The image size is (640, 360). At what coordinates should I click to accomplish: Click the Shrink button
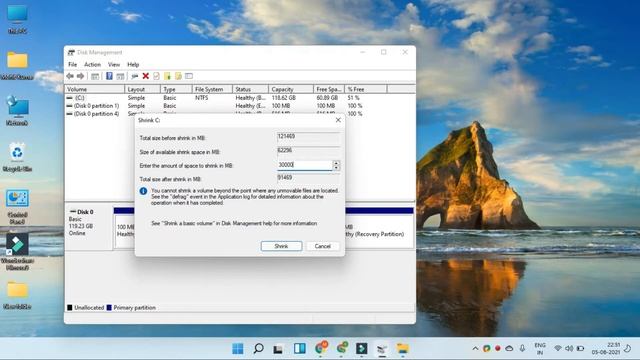pos(281,246)
